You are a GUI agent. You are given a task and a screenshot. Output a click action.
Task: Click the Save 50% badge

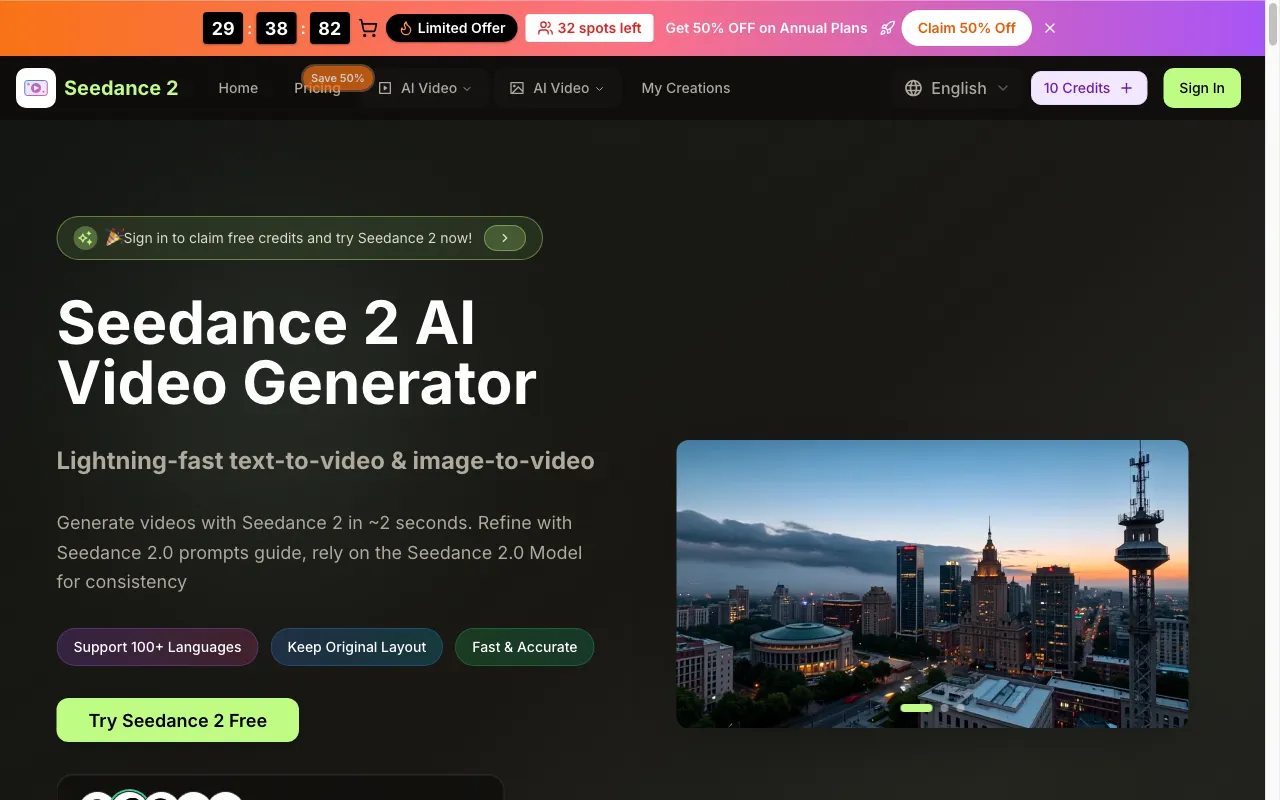(x=338, y=78)
